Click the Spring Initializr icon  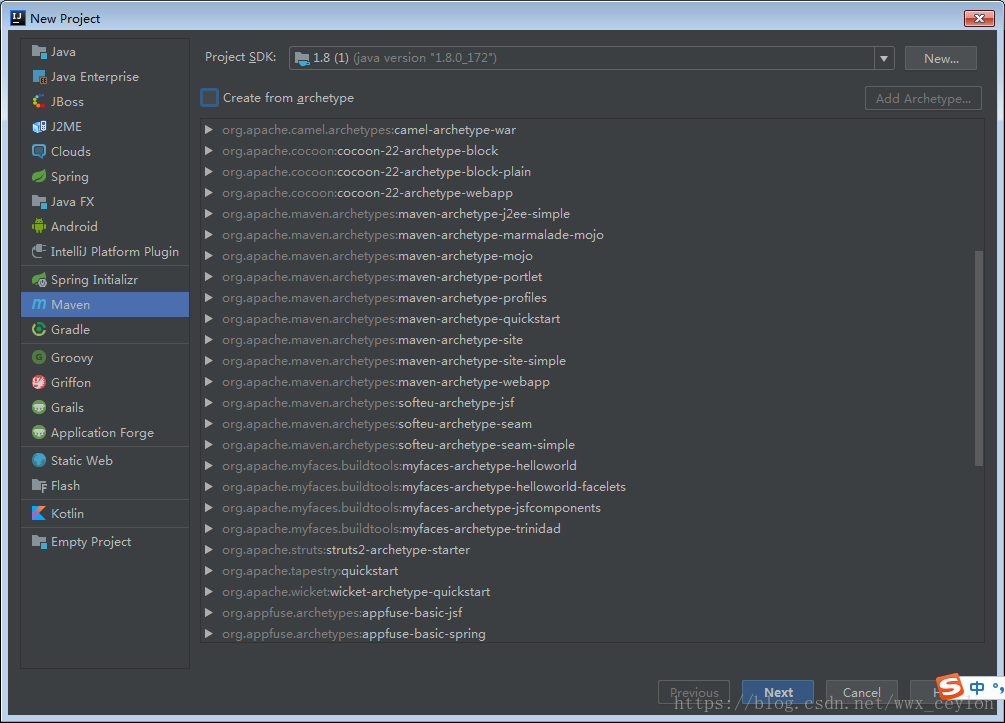(x=39, y=280)
